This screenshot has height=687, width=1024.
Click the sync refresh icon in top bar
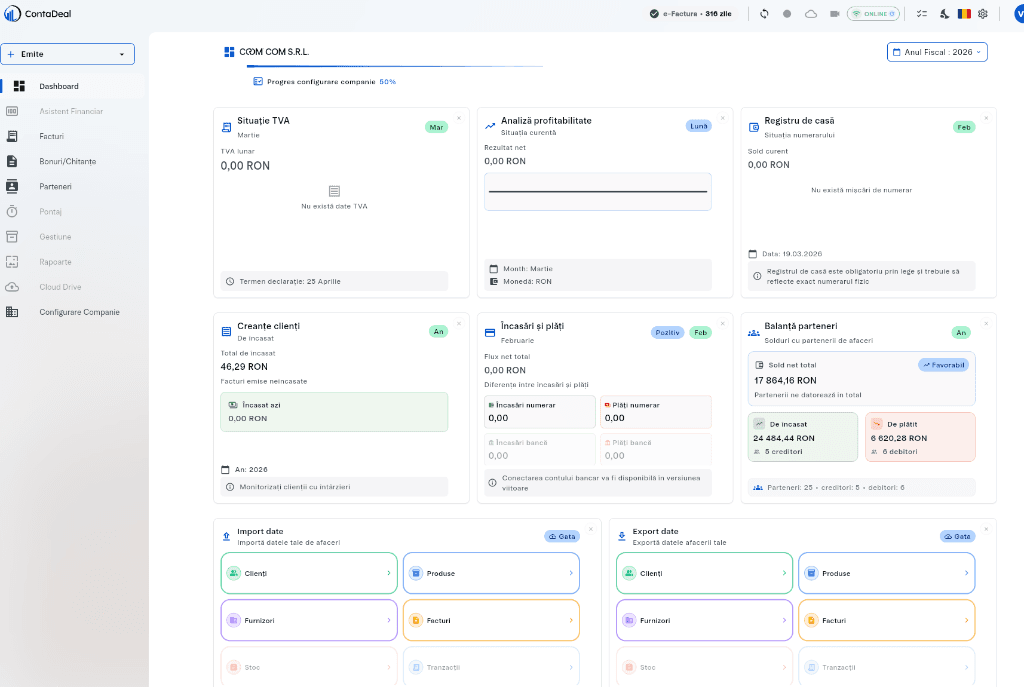[x=764, y=14]
